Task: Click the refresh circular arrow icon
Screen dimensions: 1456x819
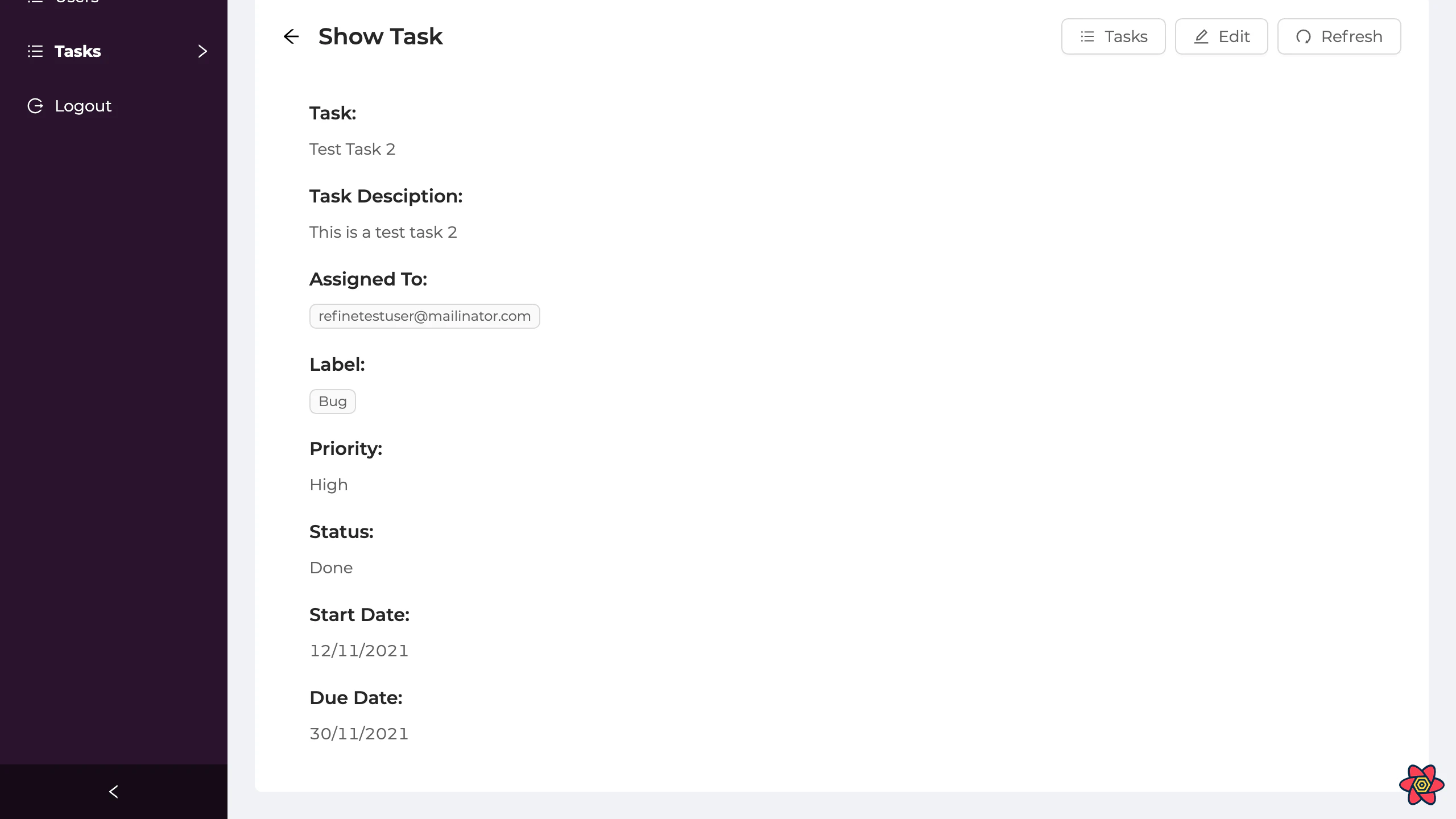Action: (x=1303, y=36)
